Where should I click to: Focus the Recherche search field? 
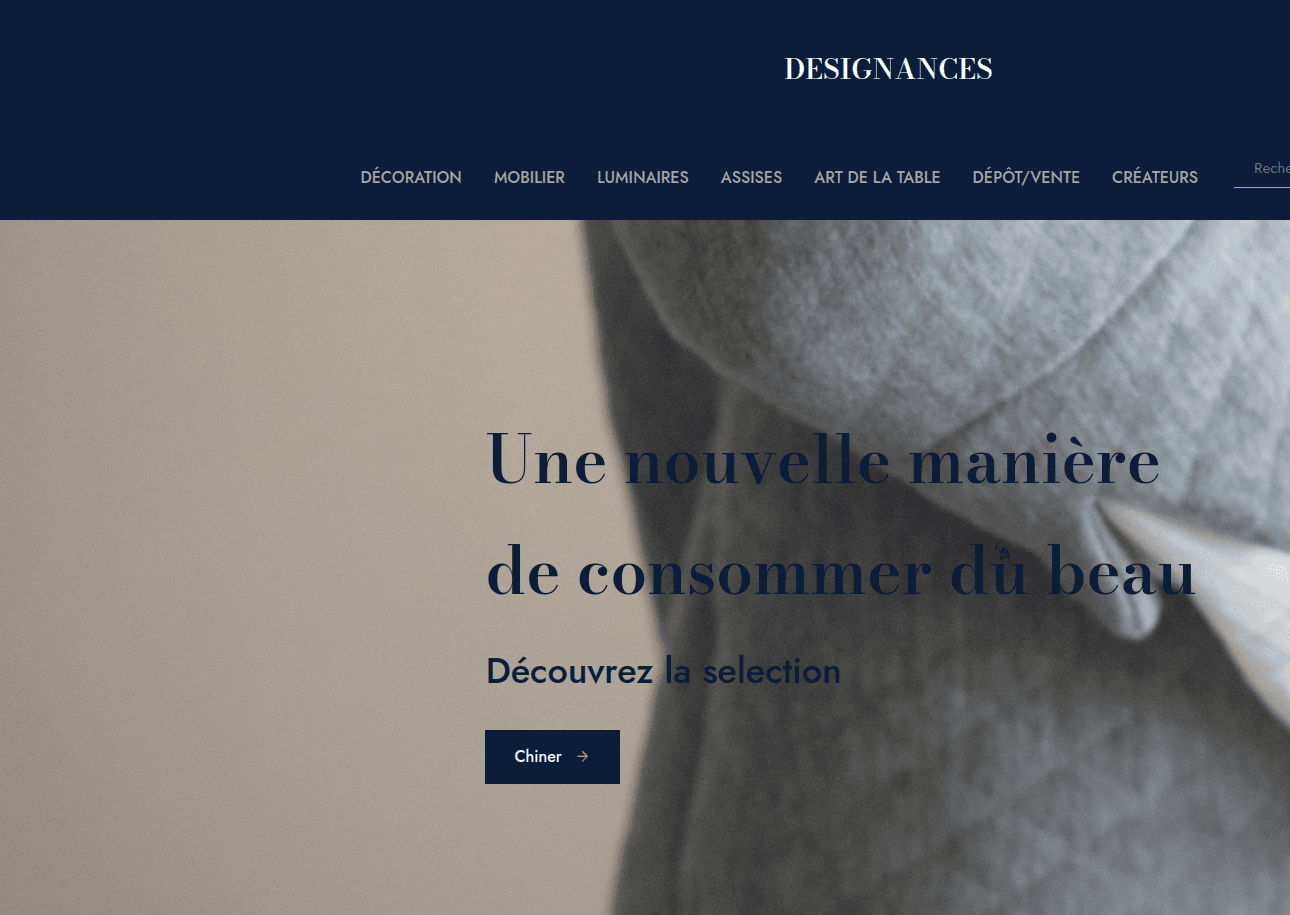pos(1262,169)
